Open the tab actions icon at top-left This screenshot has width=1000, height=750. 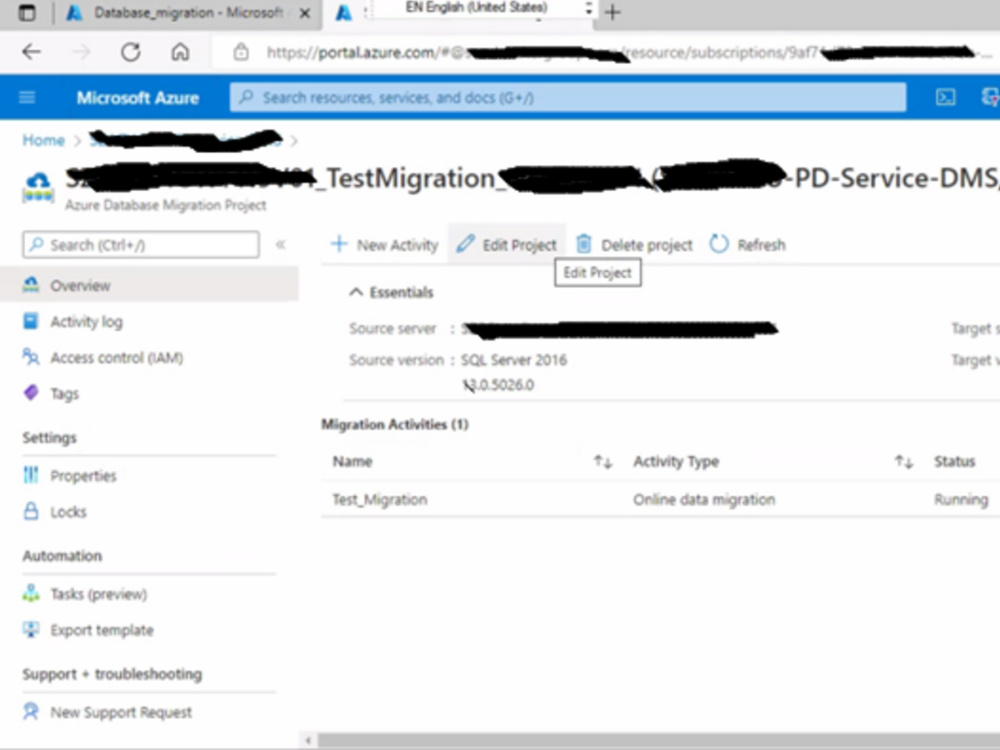pos(27,12)
